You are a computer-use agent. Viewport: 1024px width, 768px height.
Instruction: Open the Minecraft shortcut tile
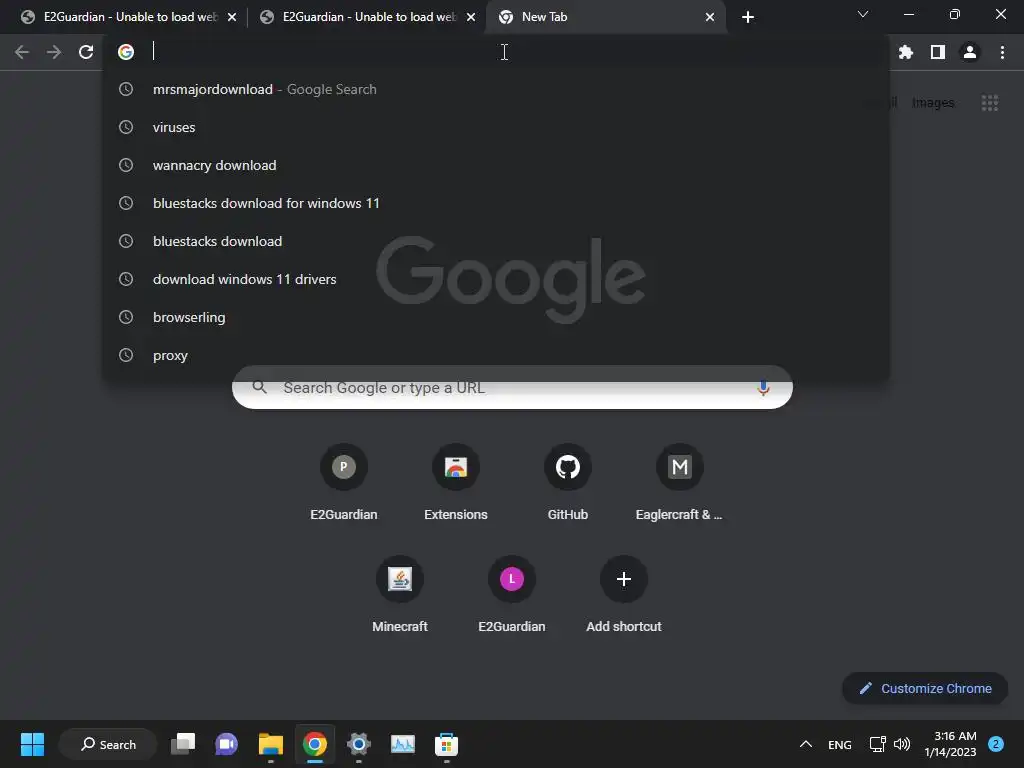(400, 596)
